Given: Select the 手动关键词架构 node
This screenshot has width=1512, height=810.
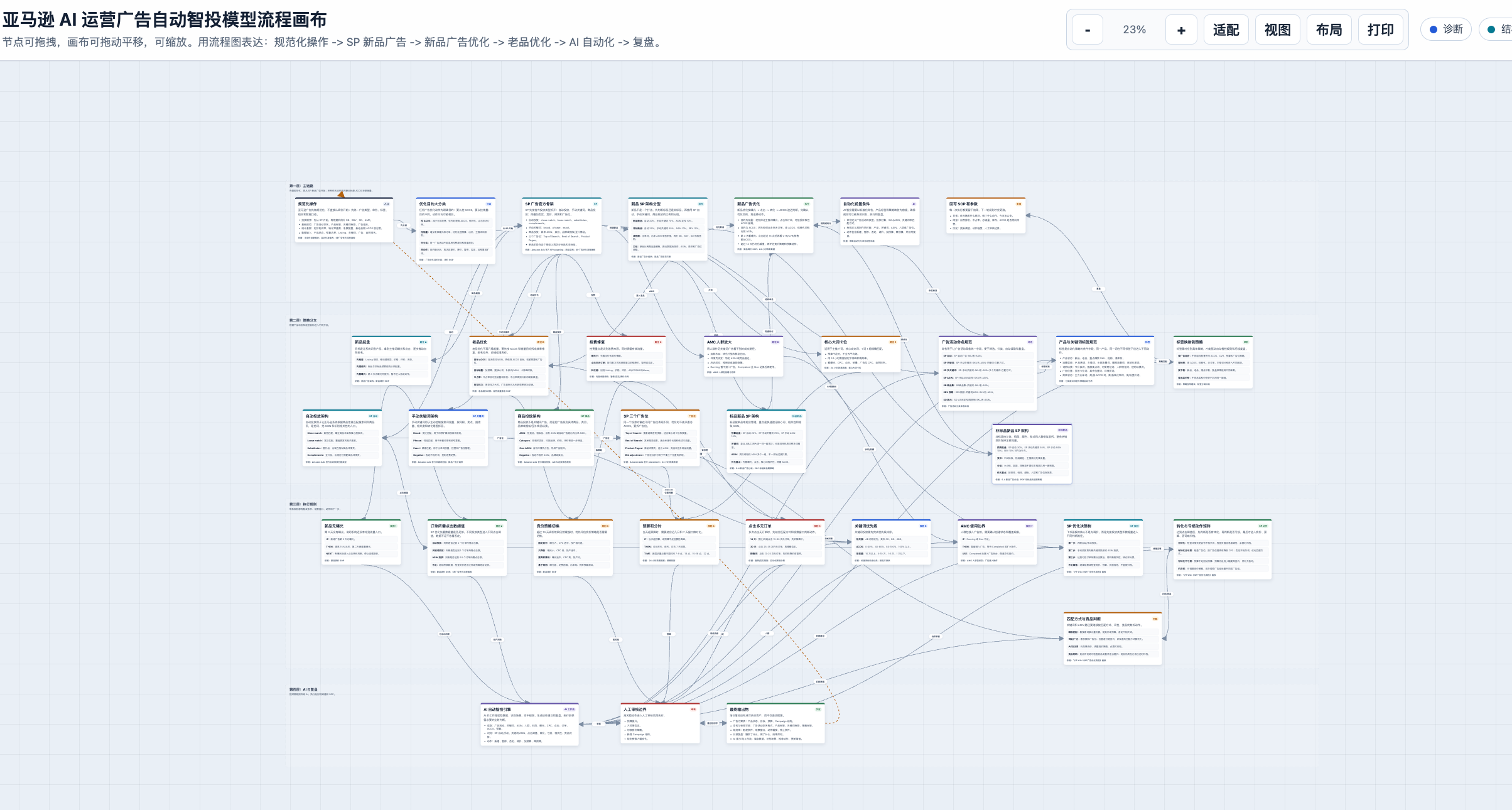Looking at the screenshot, I should click(448, 438).
